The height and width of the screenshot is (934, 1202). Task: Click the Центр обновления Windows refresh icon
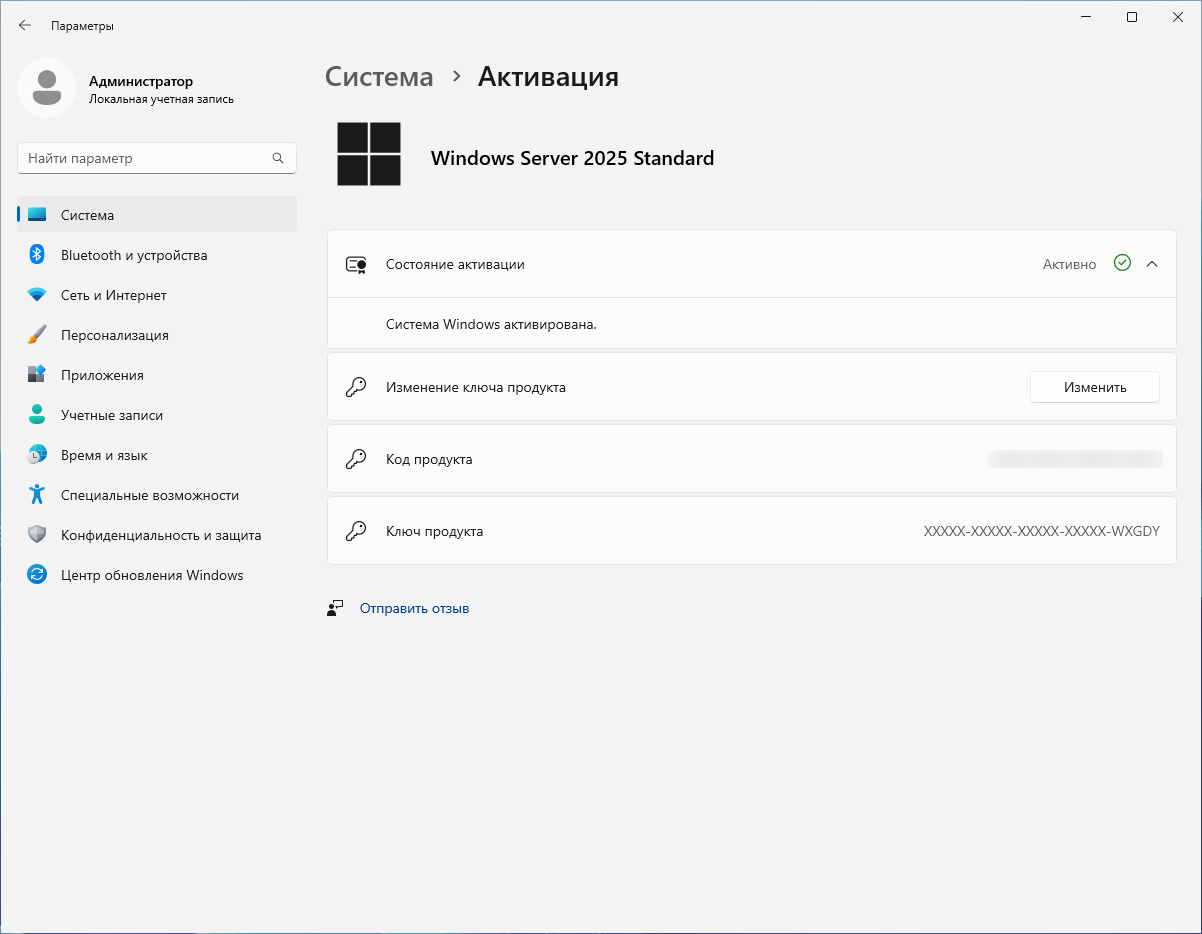click(x=37, y=575)
